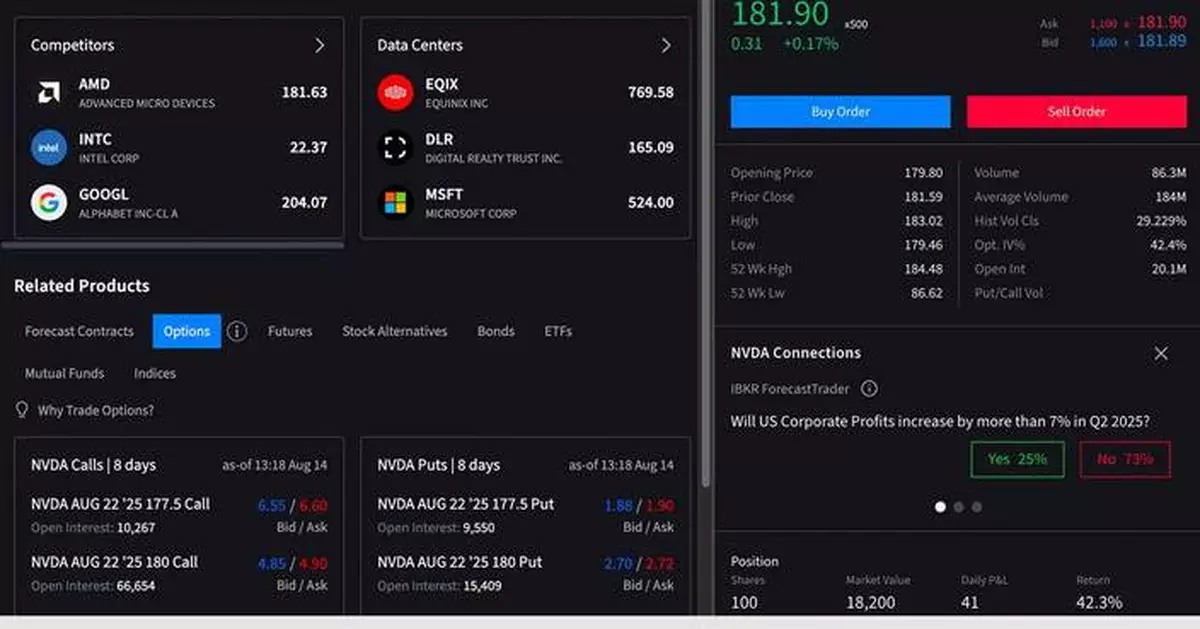The image size is (1200, 629).
Task: Expand the Competitors panel chevron
Action: [320, 45]
